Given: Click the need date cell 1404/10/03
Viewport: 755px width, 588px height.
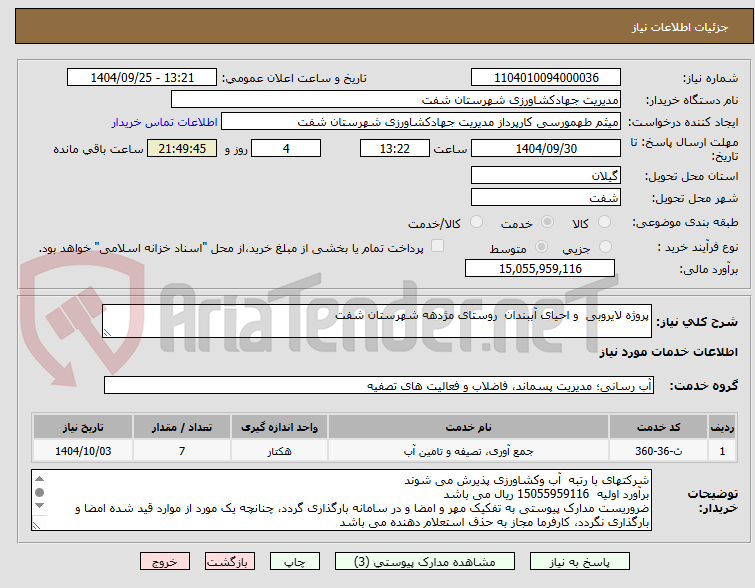Looking at the screenshot, I should pos(83,451).
